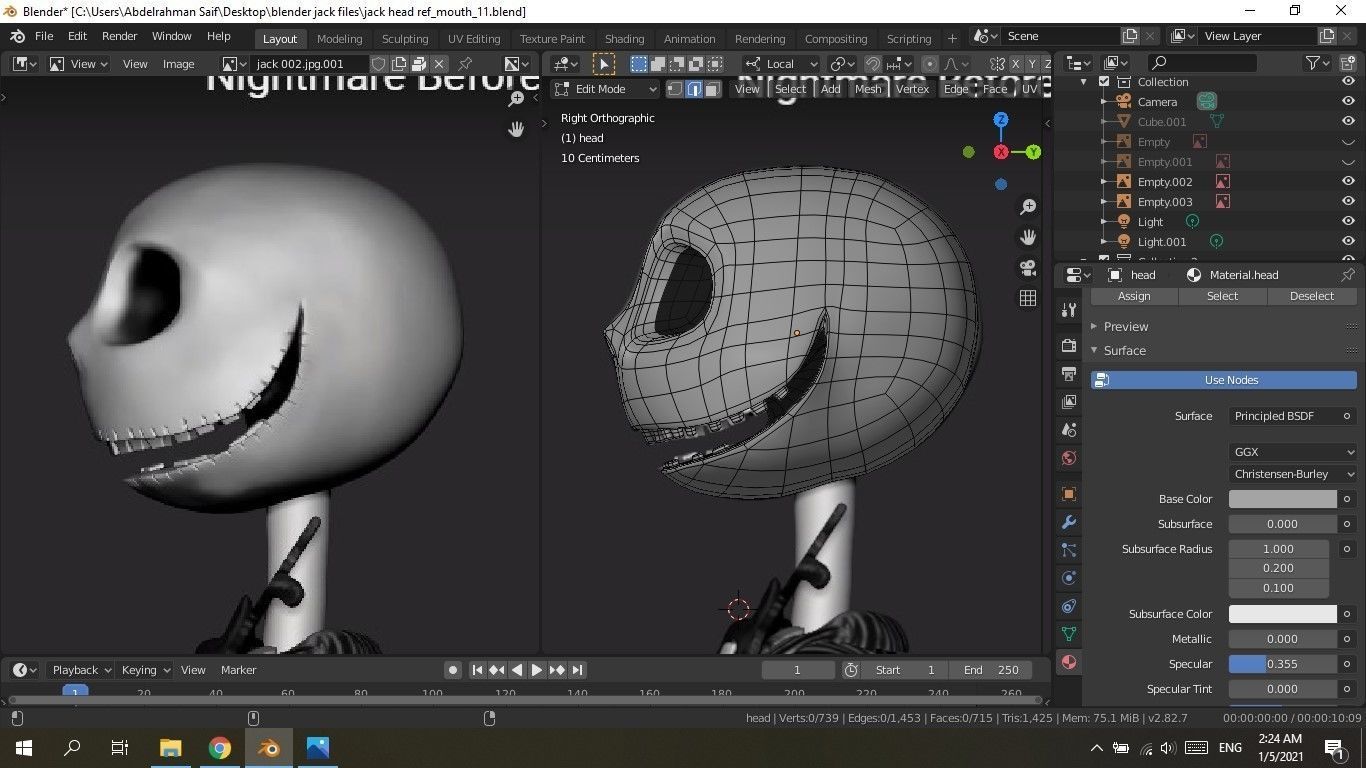Switch to the UV Editing workspace
Image resolution: width=1366 pixels, height=768 pixels.
[x=474, y=39]
